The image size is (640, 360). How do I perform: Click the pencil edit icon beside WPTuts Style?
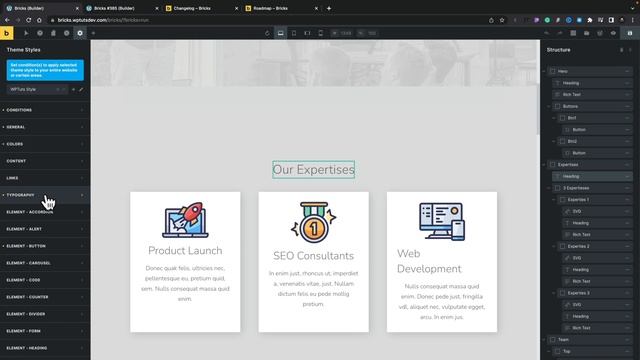[x=81, y=89]
